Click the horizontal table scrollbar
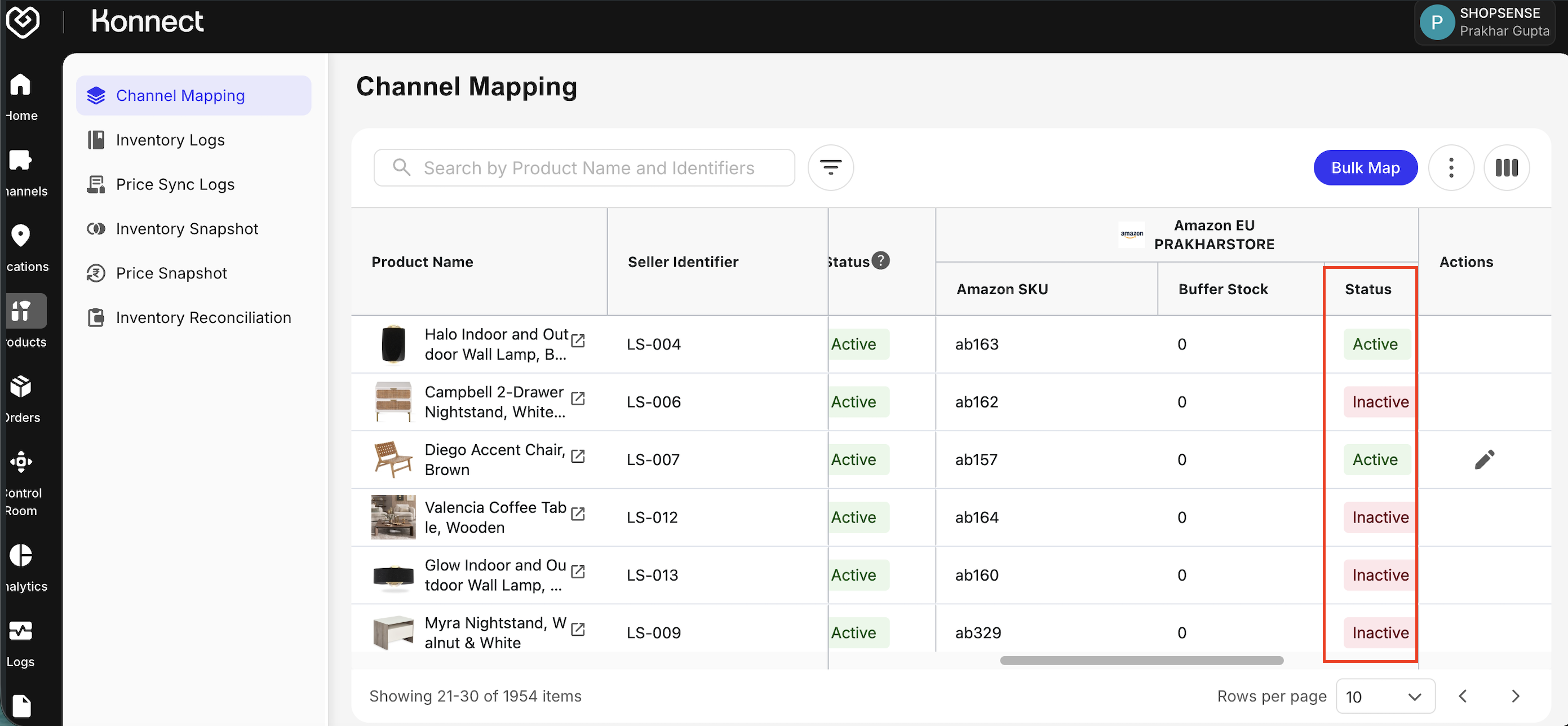 pos(1141,660)
